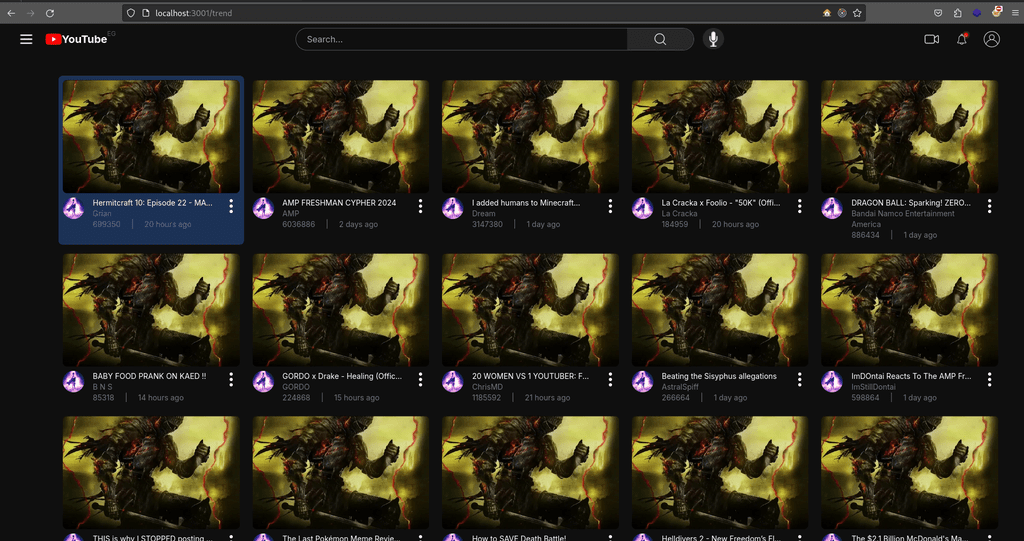Click AMP channel avatar
This screenshot has height=541, width=1024.
click(263, 208)
